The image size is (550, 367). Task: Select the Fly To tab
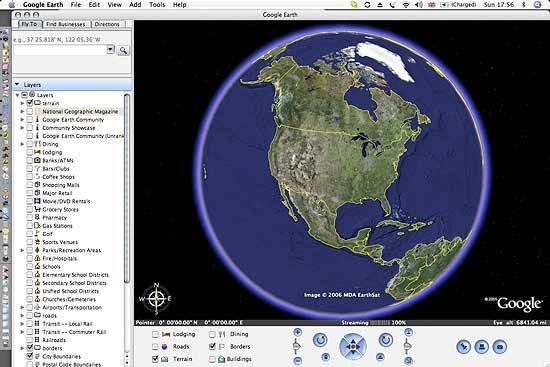coord(29,24)
